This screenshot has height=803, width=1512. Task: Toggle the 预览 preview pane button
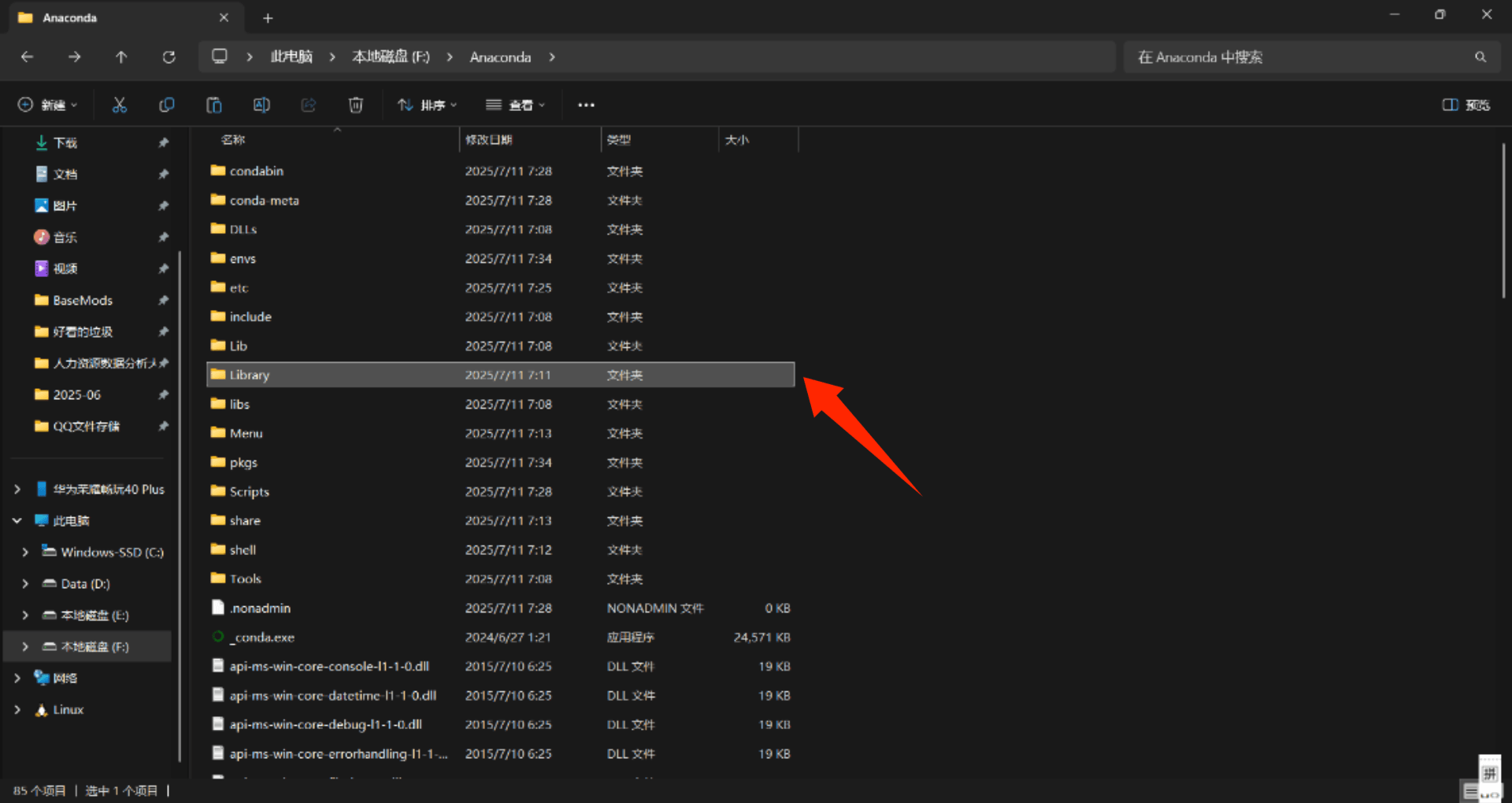[1466, 105]
